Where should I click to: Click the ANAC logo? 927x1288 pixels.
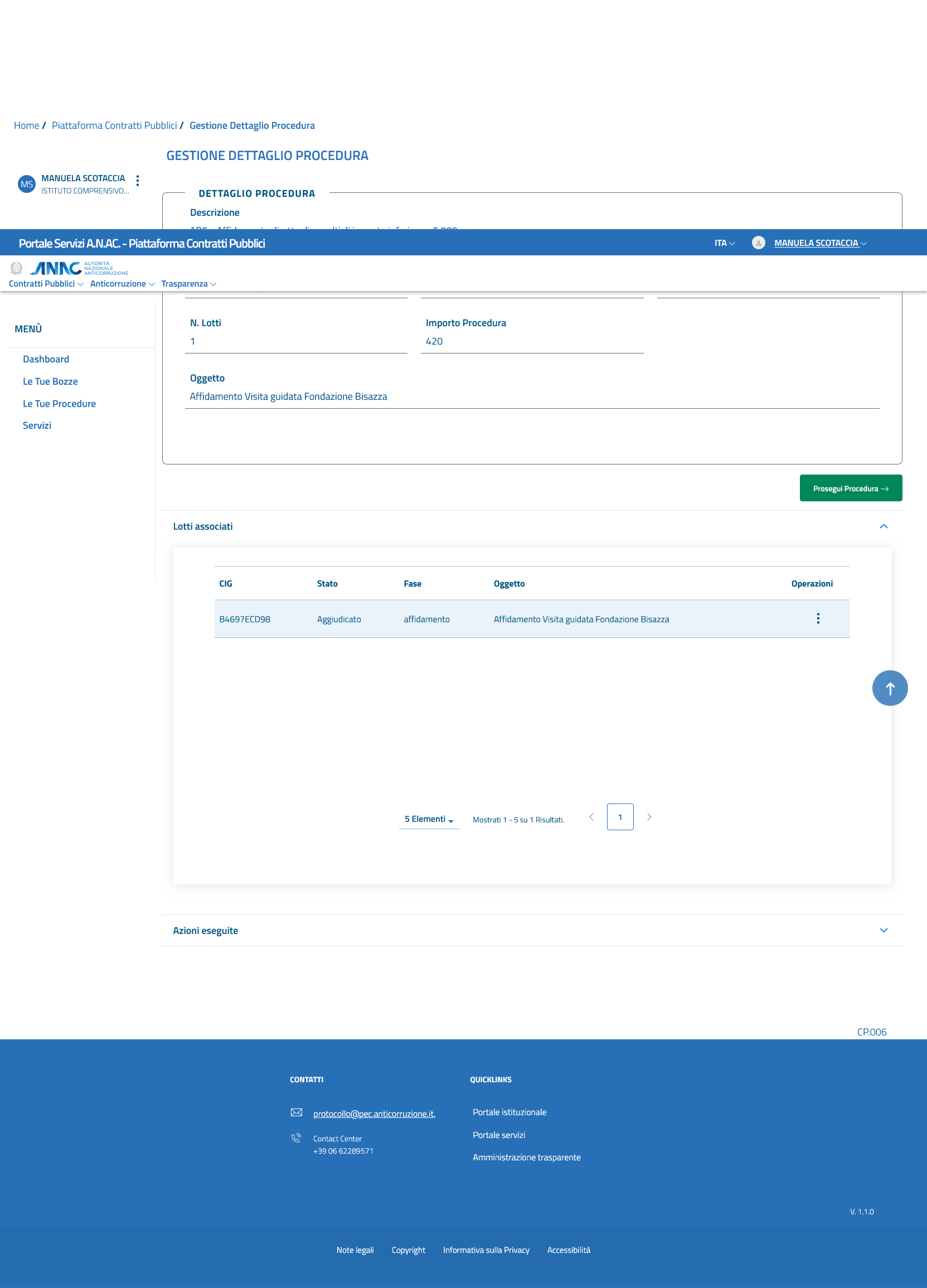point(56,268)
